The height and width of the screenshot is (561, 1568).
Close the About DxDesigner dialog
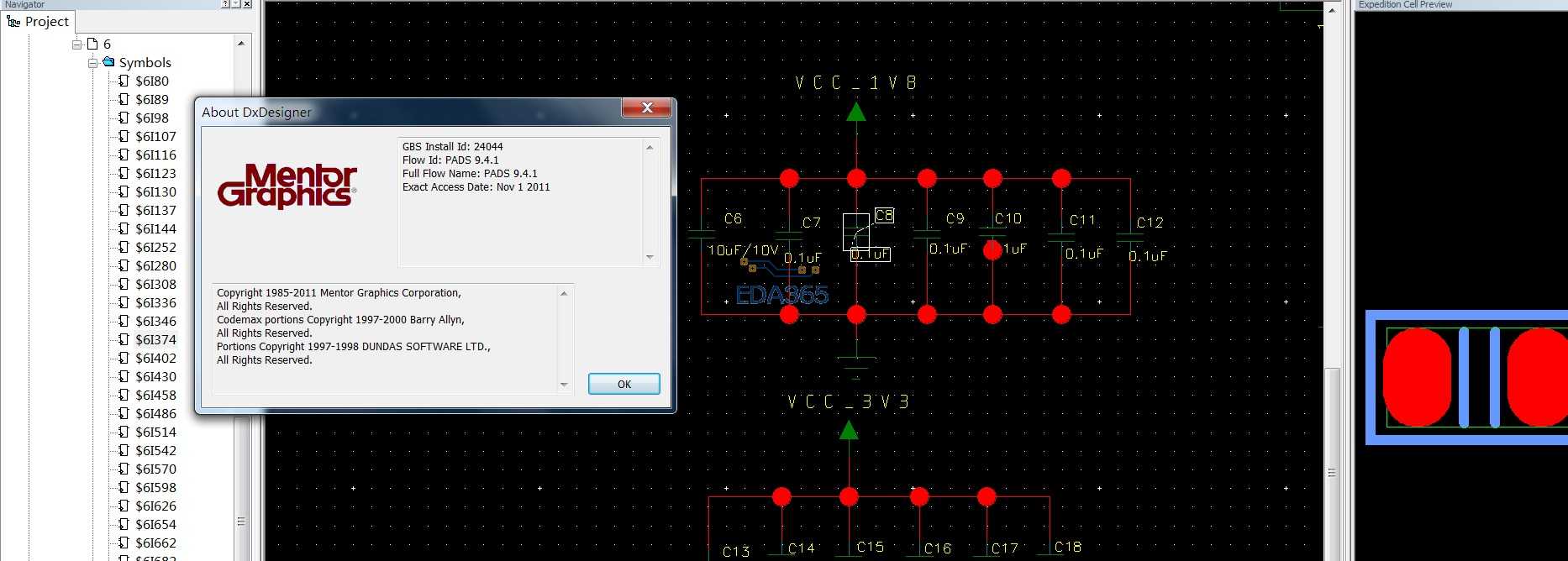point(646,107)
